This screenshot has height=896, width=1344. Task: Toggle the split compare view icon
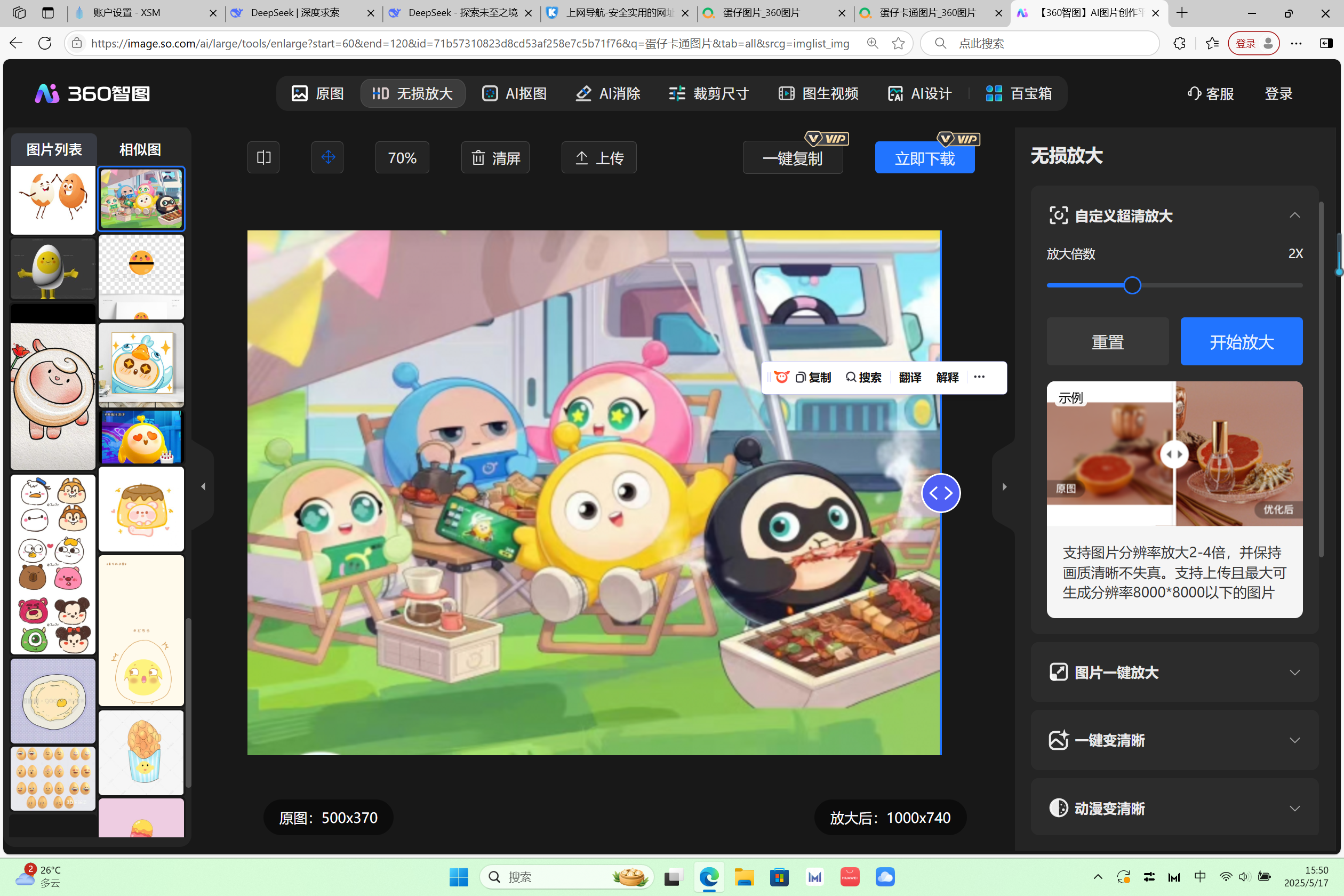pos(263,157)
